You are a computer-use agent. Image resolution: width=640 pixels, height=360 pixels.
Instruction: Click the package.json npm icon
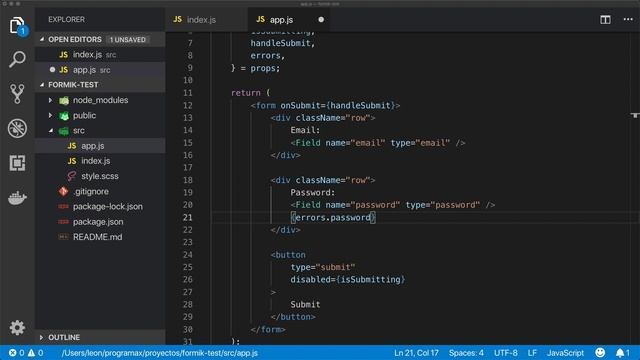[x=63, y=222]
